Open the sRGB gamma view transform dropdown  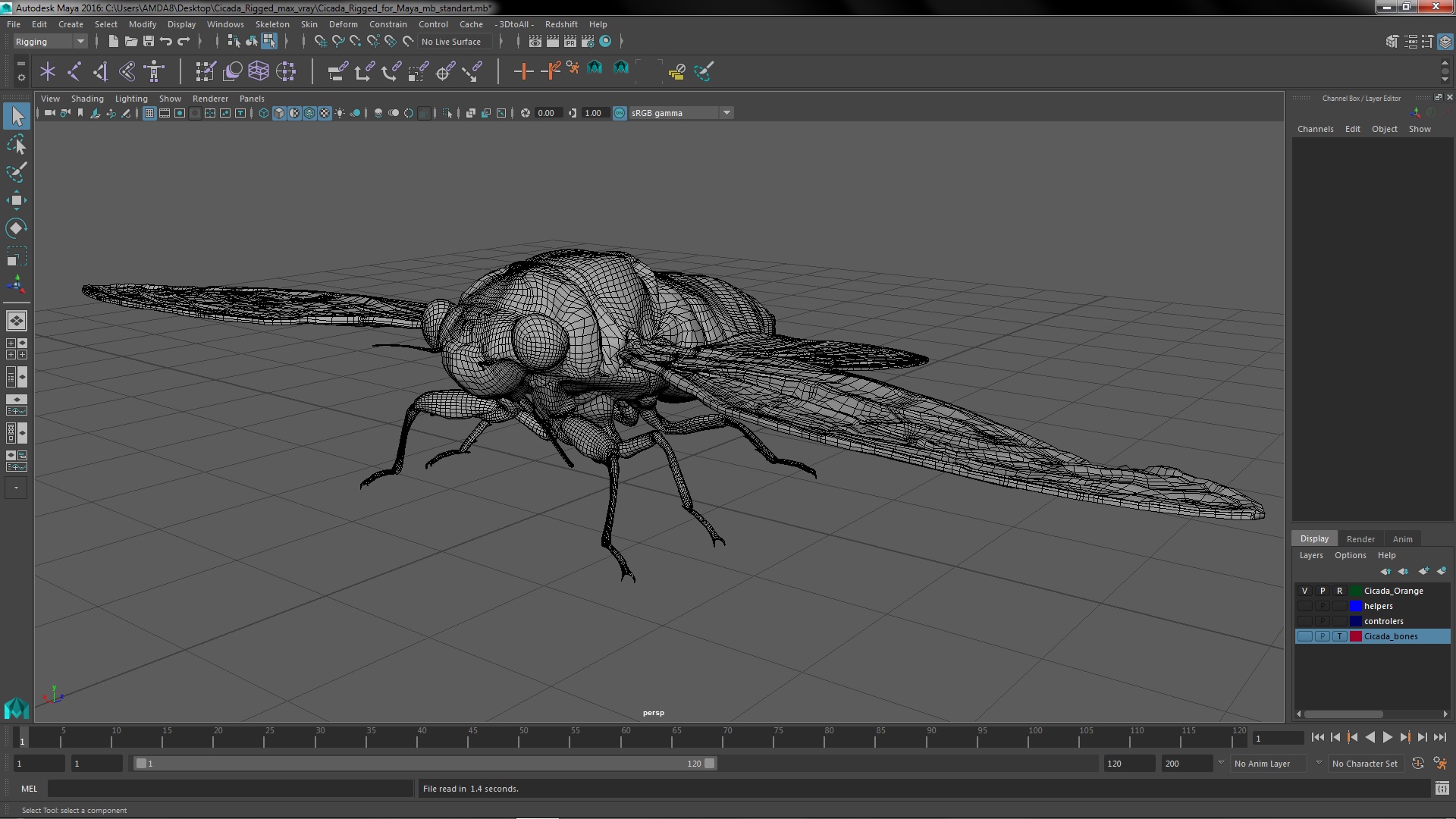(x=680, y=113)
